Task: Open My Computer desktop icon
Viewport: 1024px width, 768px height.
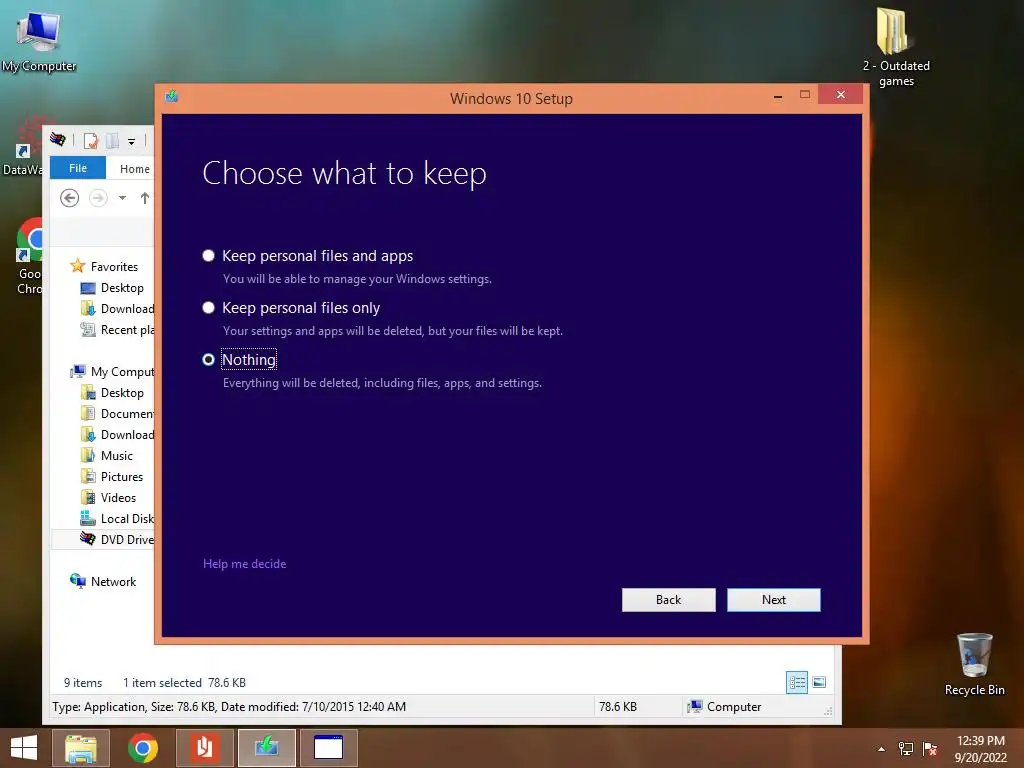Action: point(39,40)
